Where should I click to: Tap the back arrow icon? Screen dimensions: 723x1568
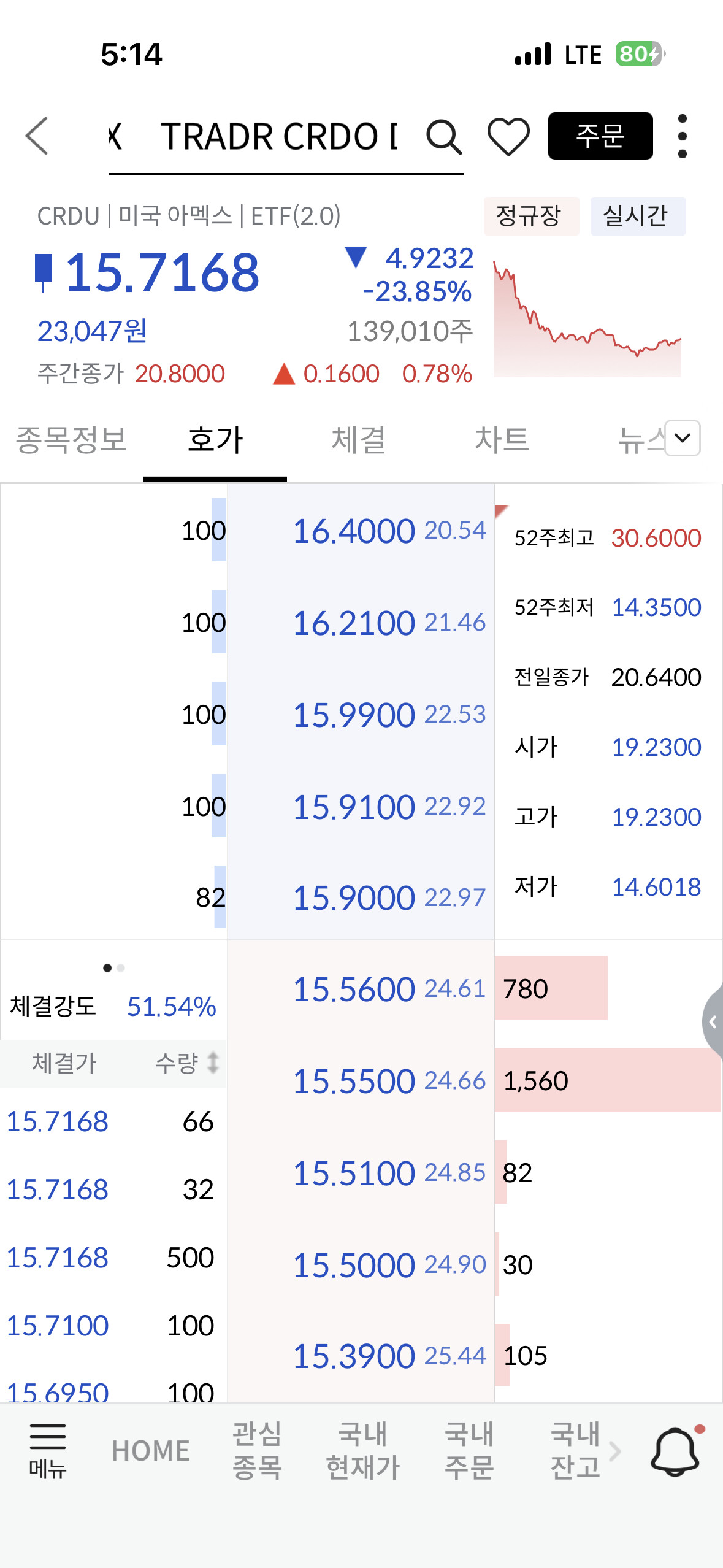pos(37,136)
